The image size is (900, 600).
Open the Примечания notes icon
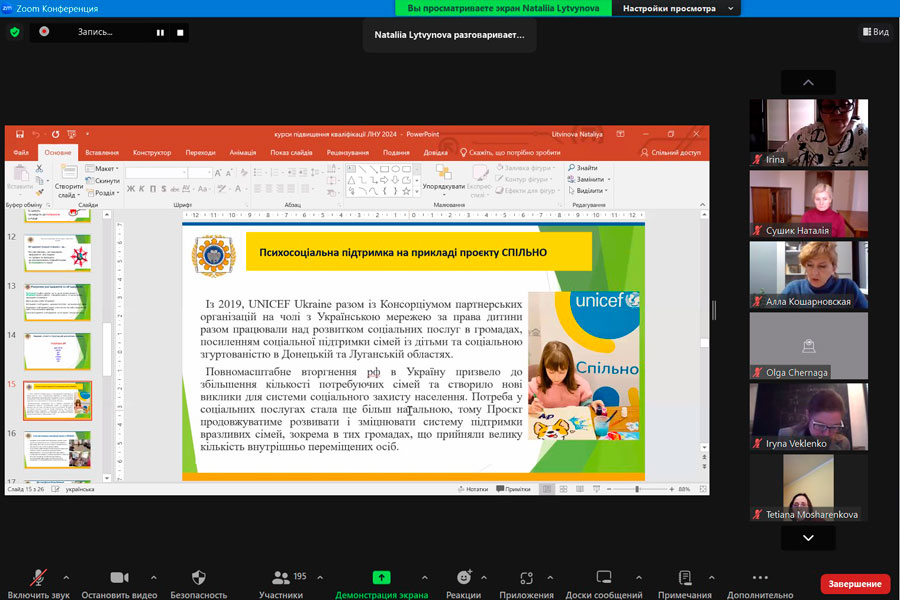click(x=684, y=578)
